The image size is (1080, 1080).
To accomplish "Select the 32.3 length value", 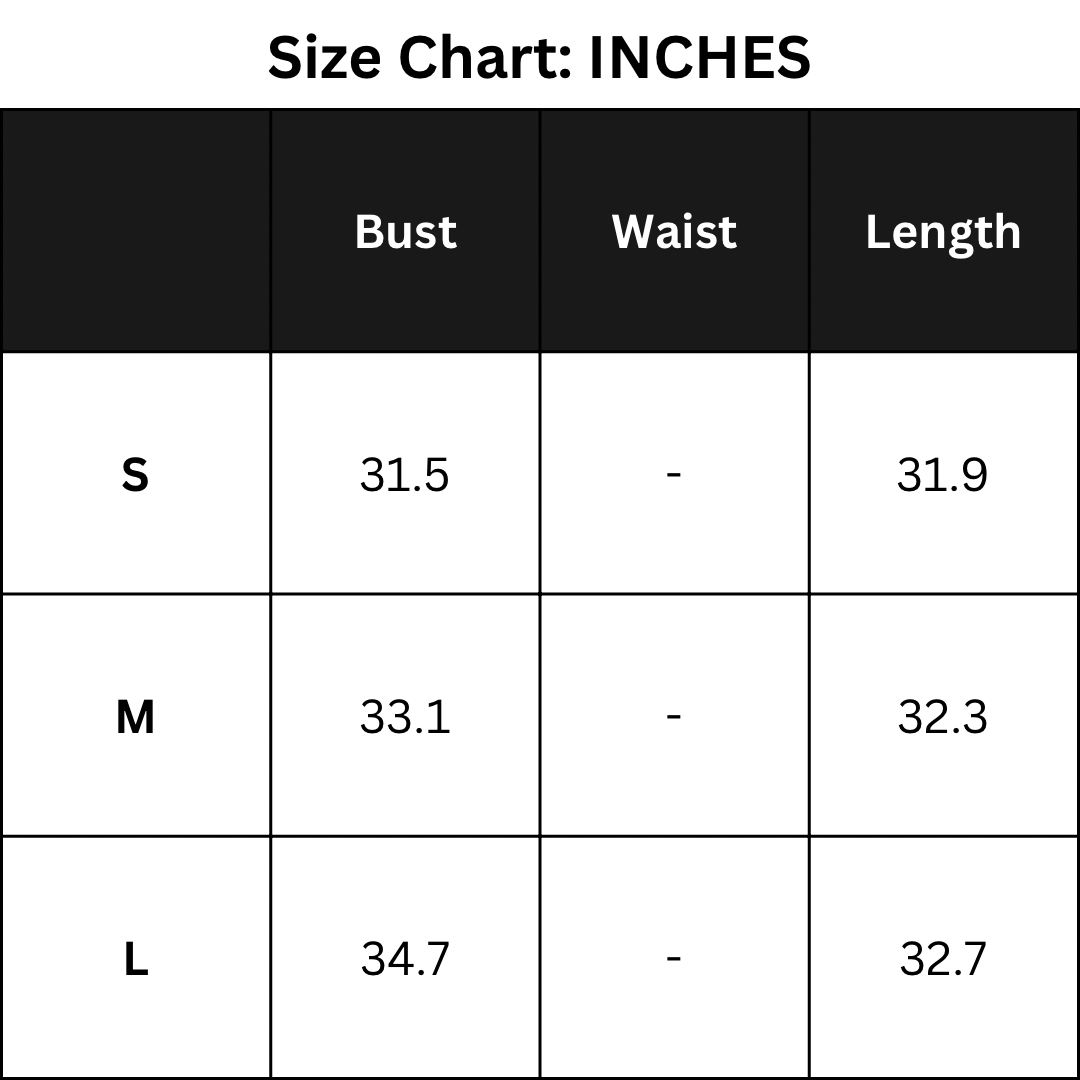I will [943, 717].
